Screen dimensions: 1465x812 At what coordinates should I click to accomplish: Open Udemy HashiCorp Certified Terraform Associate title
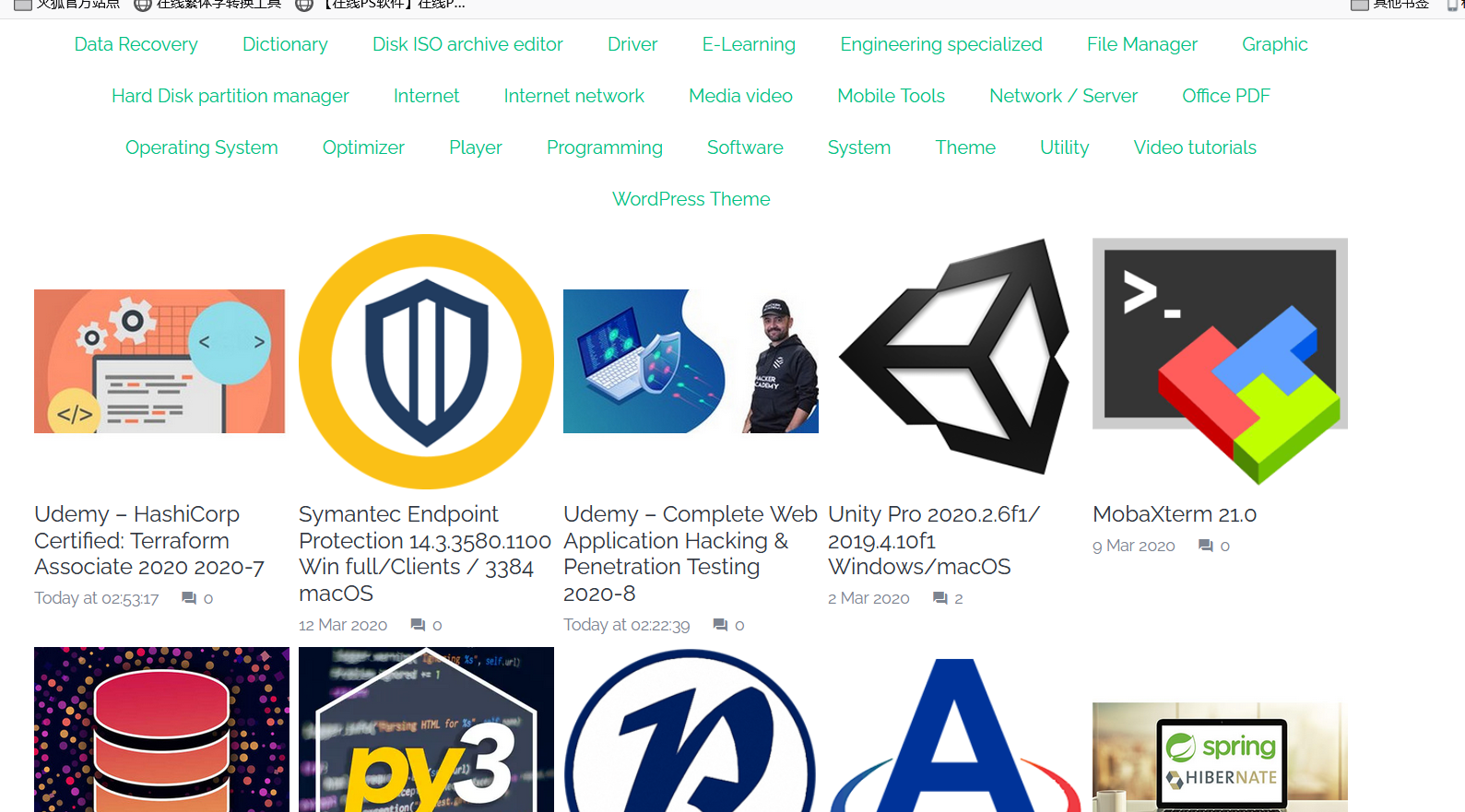[149, 540]
